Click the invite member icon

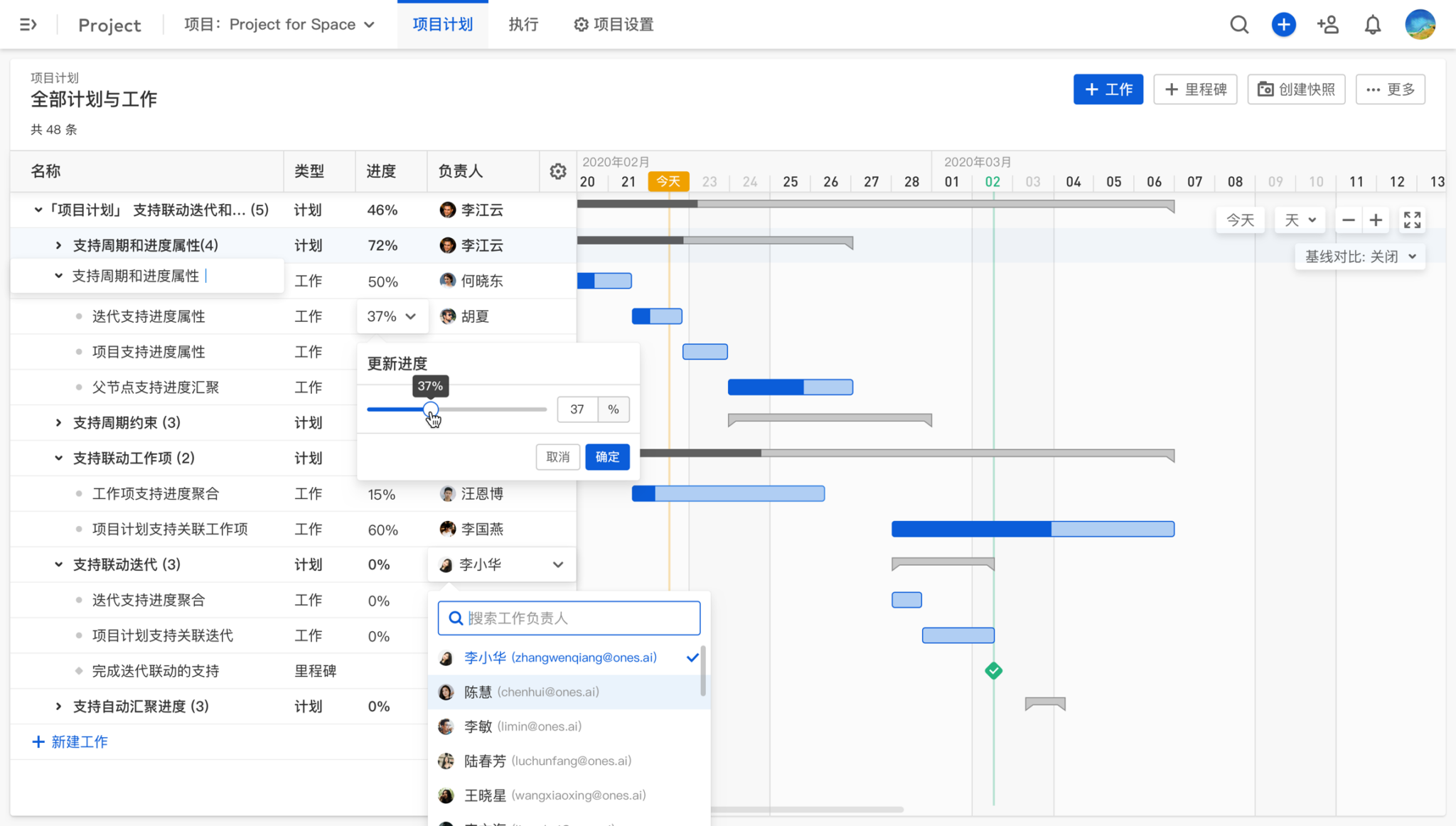pos(1328,24)
